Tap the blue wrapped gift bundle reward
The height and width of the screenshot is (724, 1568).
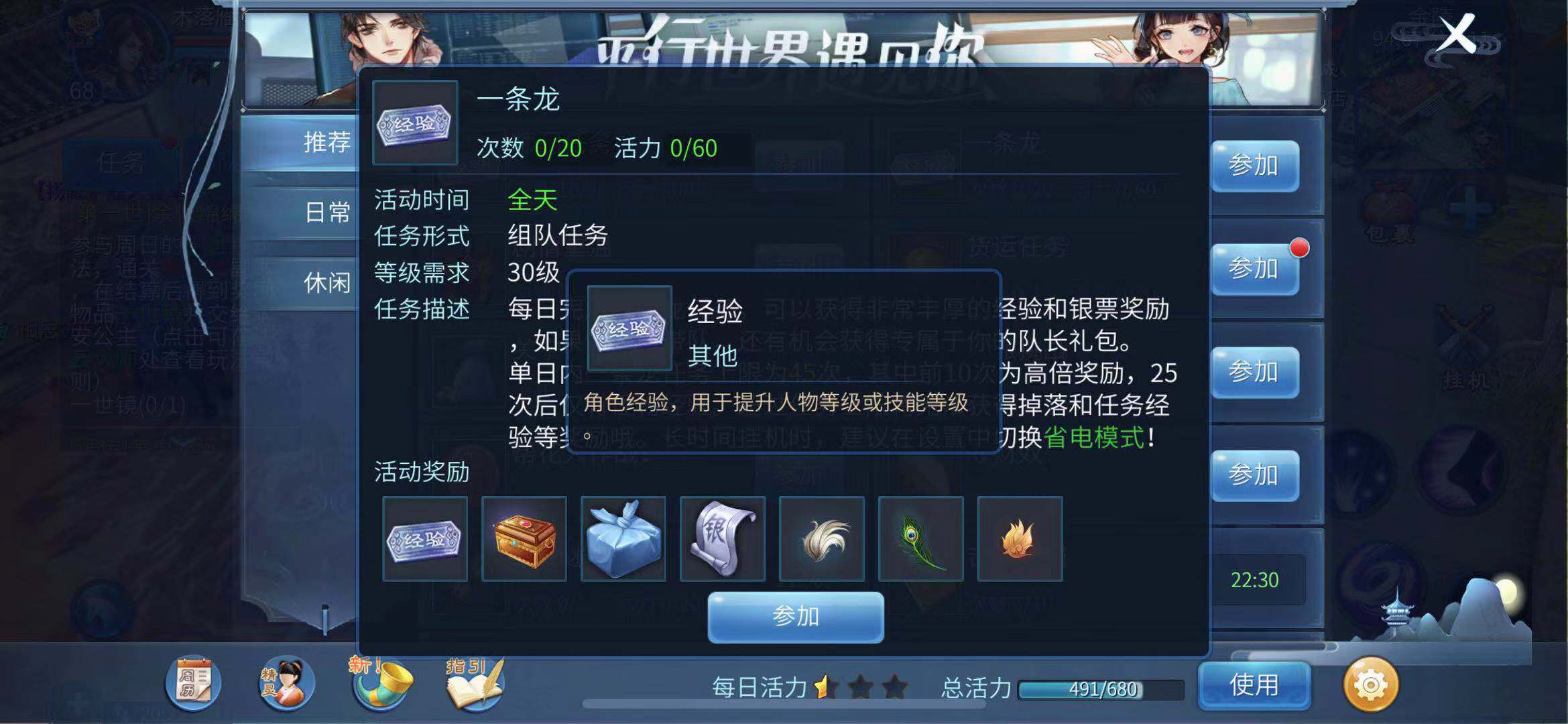pos(623,539)
